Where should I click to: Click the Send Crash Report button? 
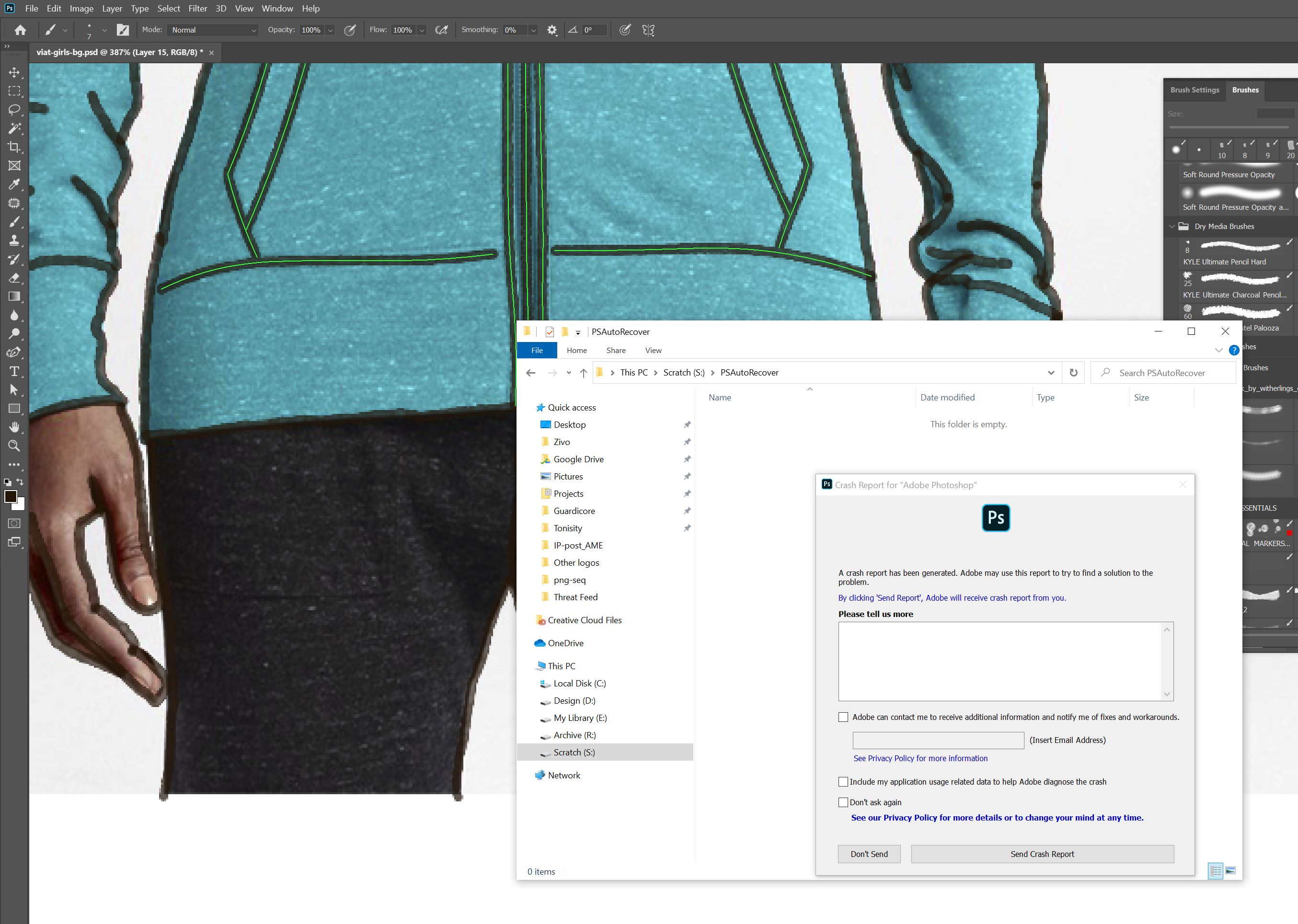1042,854
